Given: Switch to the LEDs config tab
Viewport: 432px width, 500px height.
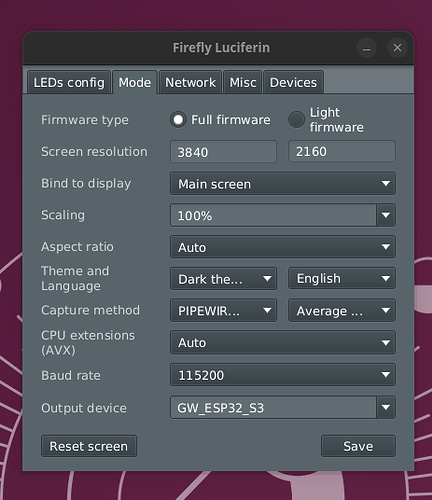Looking at the screenshot, I should pos(69,82).
